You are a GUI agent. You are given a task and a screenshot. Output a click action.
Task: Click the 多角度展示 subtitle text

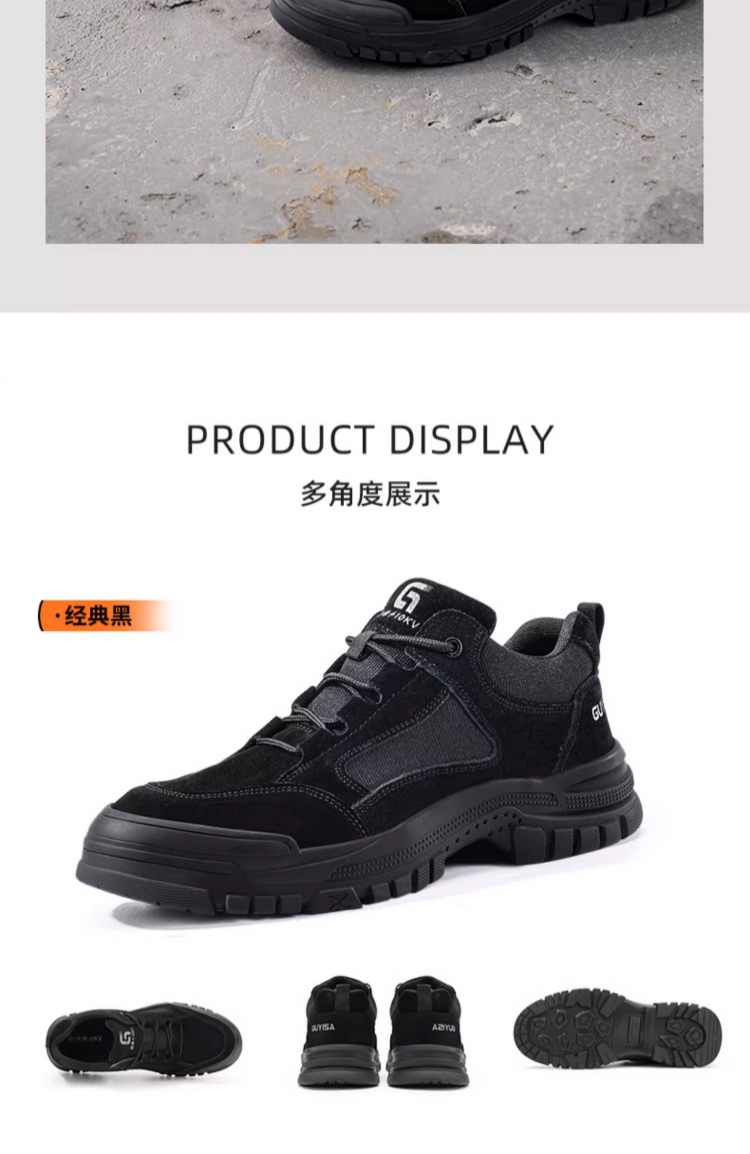tap(369, 493)
